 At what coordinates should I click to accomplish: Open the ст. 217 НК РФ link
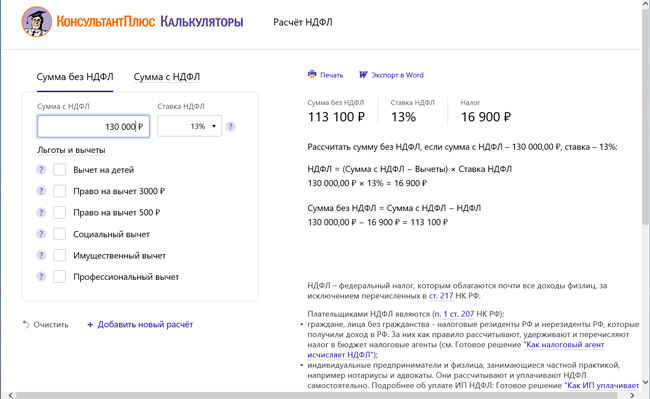[x=441, y=296]
